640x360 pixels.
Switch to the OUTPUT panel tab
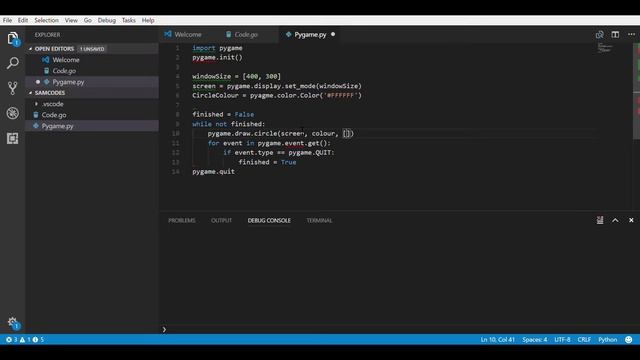point(221,220)
